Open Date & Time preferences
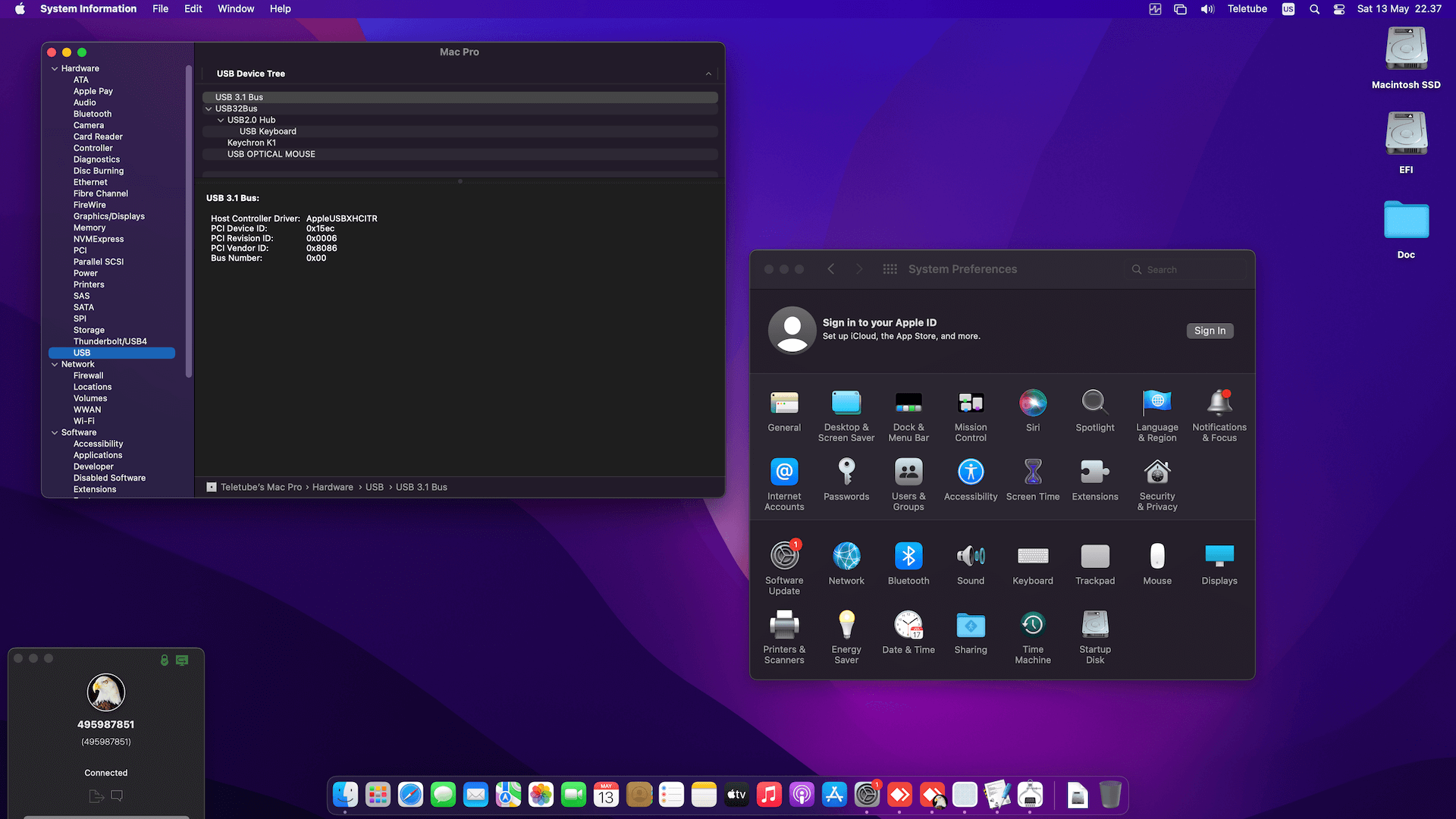Screen dimensions: 1456x819 pyautogui.click(x=908, y=634)
